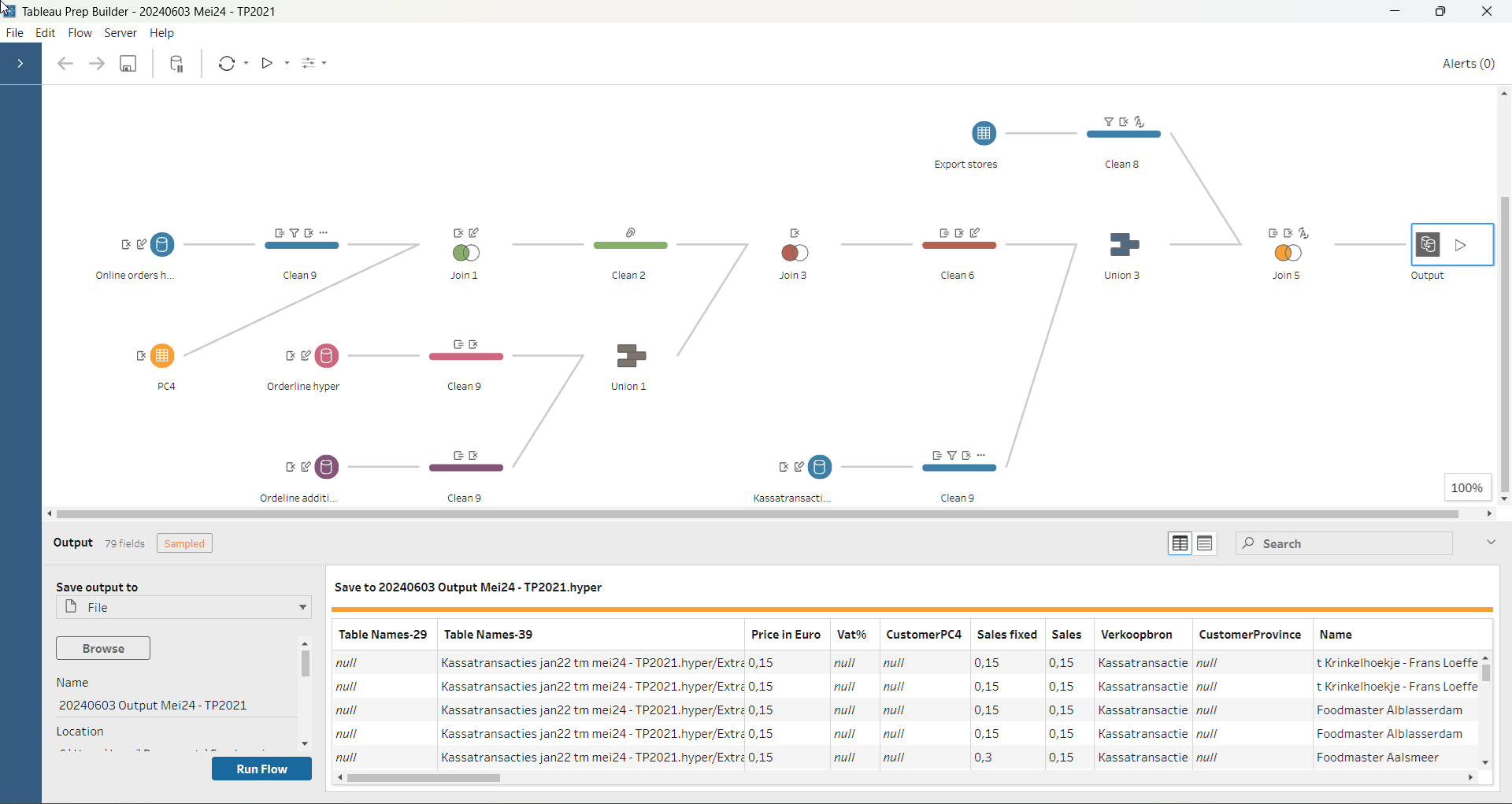Switch to list view of fields
Image resolution: width=1512 pixels, height=804 pixels.
pyautogui.click(x=1205, y=543)
